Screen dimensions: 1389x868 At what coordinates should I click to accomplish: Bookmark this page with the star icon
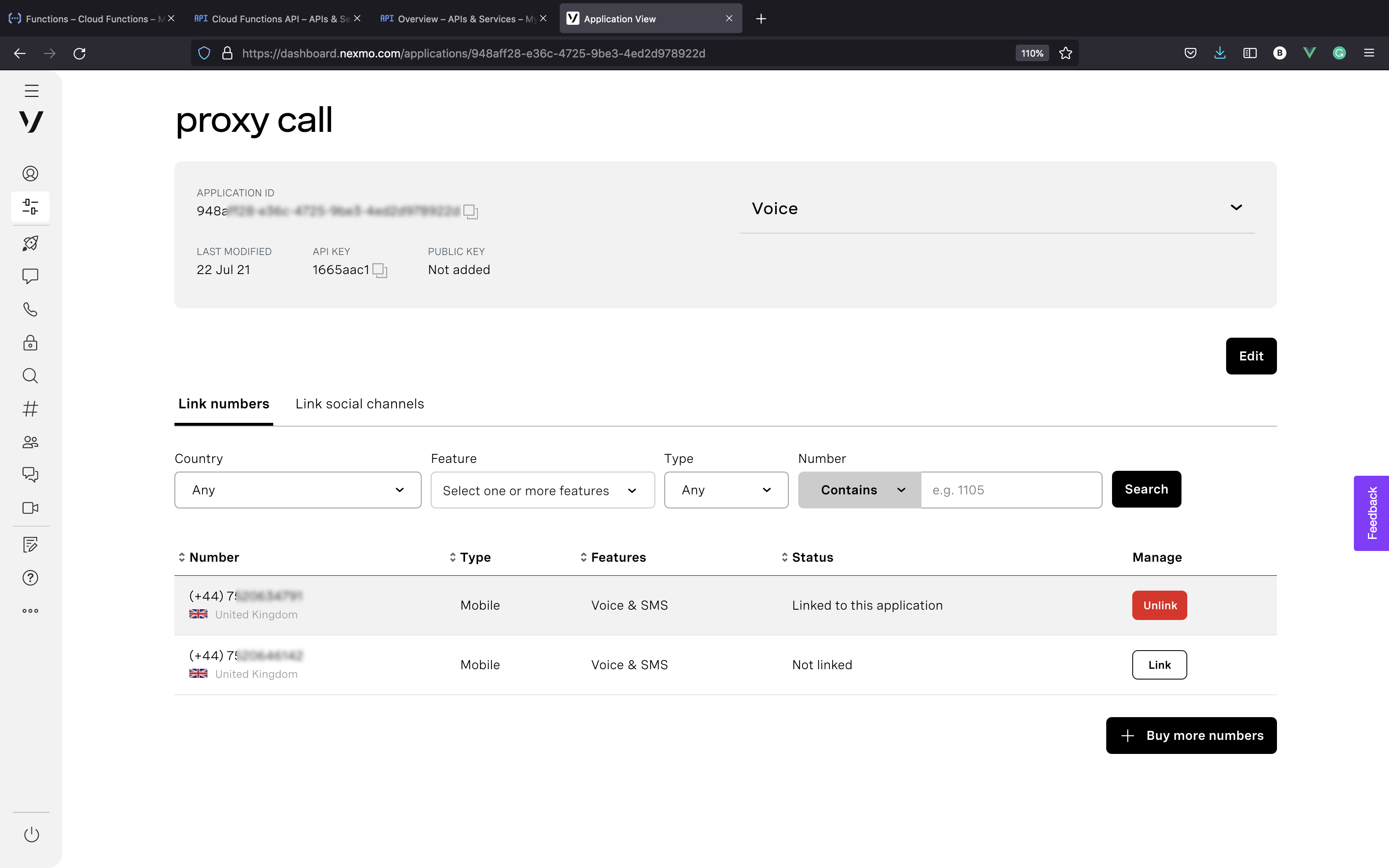pyautogui.click(x=1066, y=53)
